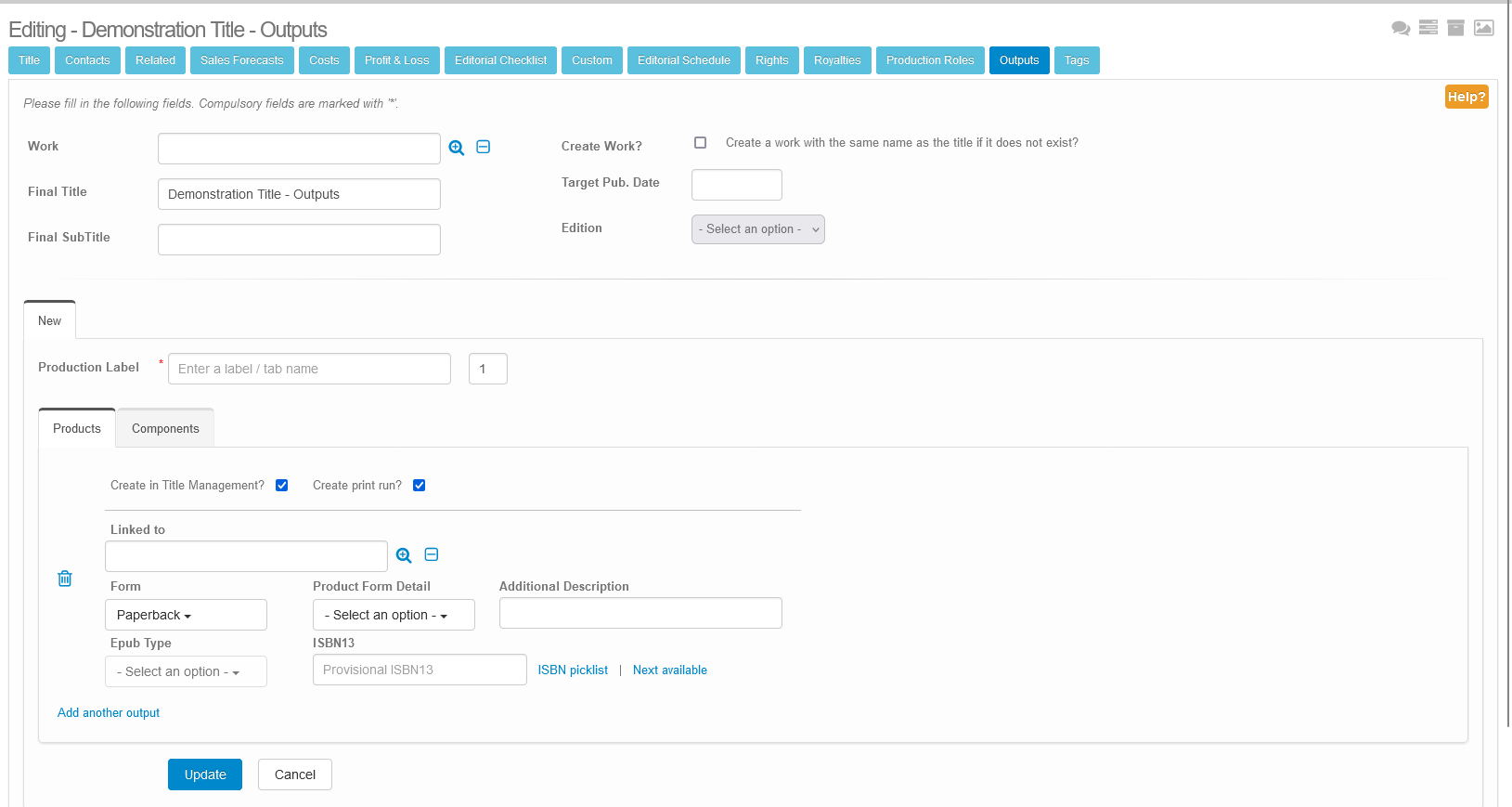1512x807 pixels.
Task: Expand the Form Paperback dropdown
Action: (x=186, y=615)
